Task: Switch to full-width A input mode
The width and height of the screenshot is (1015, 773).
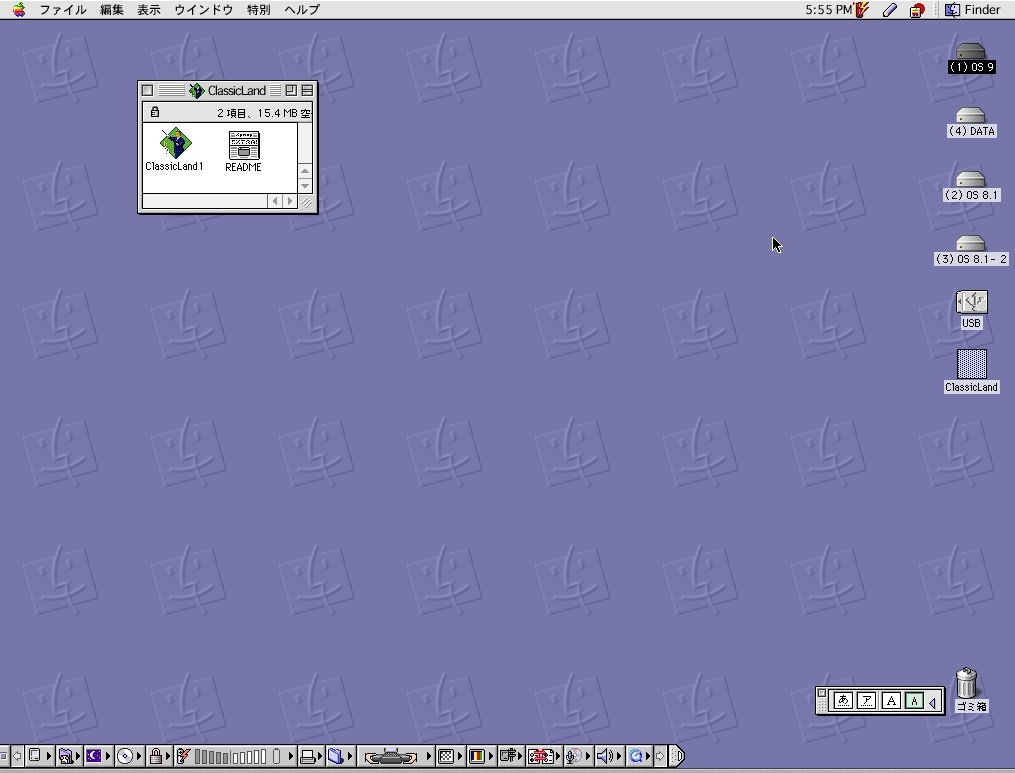Action: click(891, 700)
